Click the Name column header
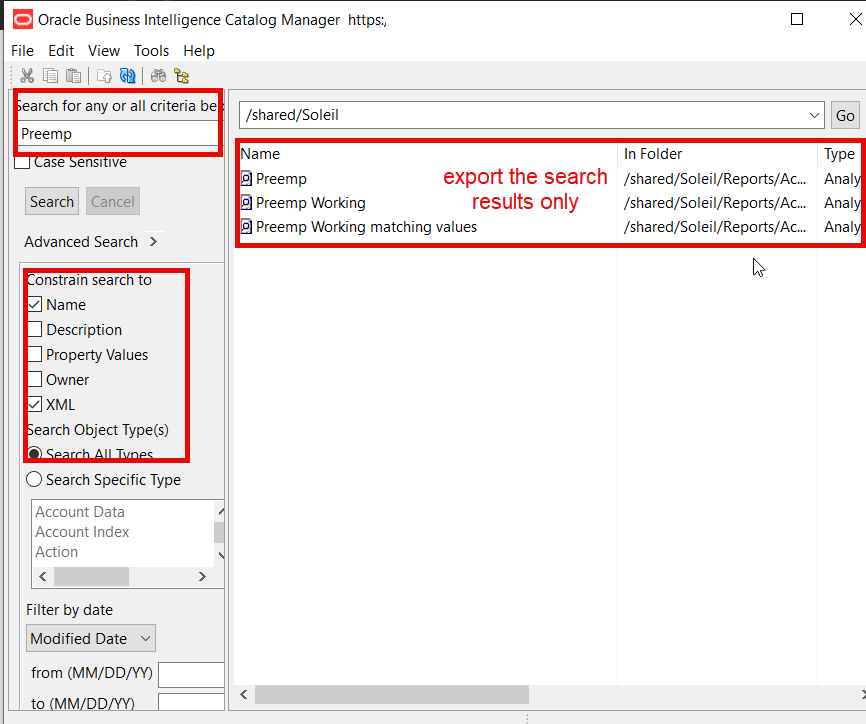This screenshot has width=866, height=724. [x=260, y=154]
